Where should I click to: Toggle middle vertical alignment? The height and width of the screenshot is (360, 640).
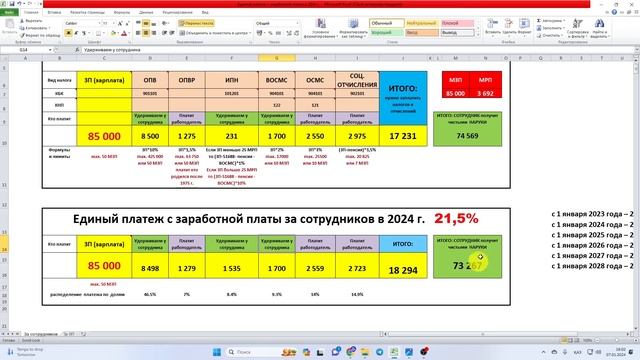click(x=146, y=24)
